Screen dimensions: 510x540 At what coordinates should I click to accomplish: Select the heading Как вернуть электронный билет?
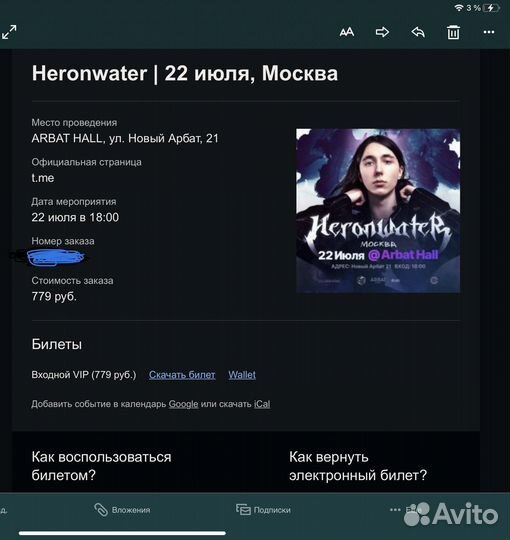(x=358, y=466)
